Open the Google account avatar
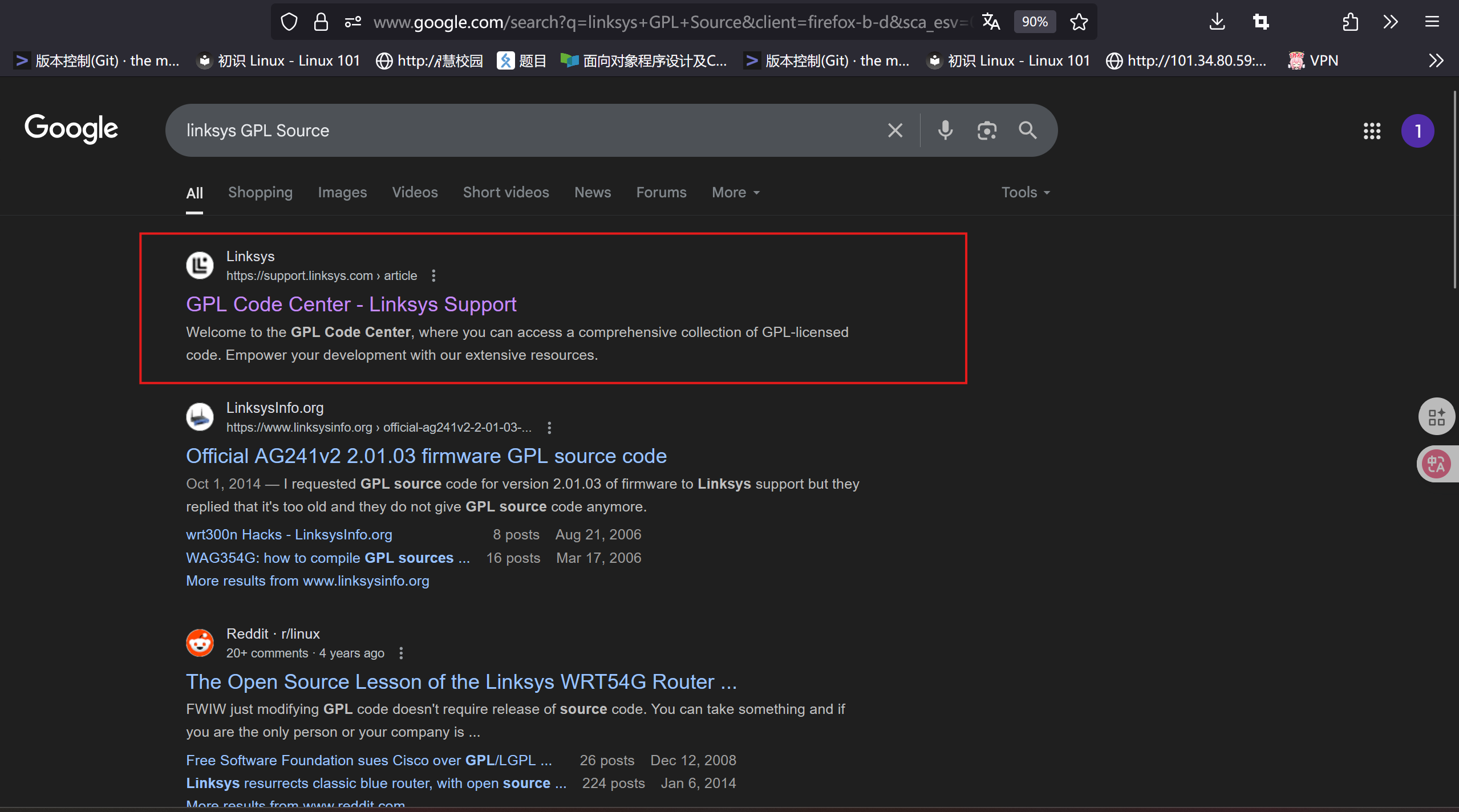The image size is (1459, 812). [x=1417, y=131]
